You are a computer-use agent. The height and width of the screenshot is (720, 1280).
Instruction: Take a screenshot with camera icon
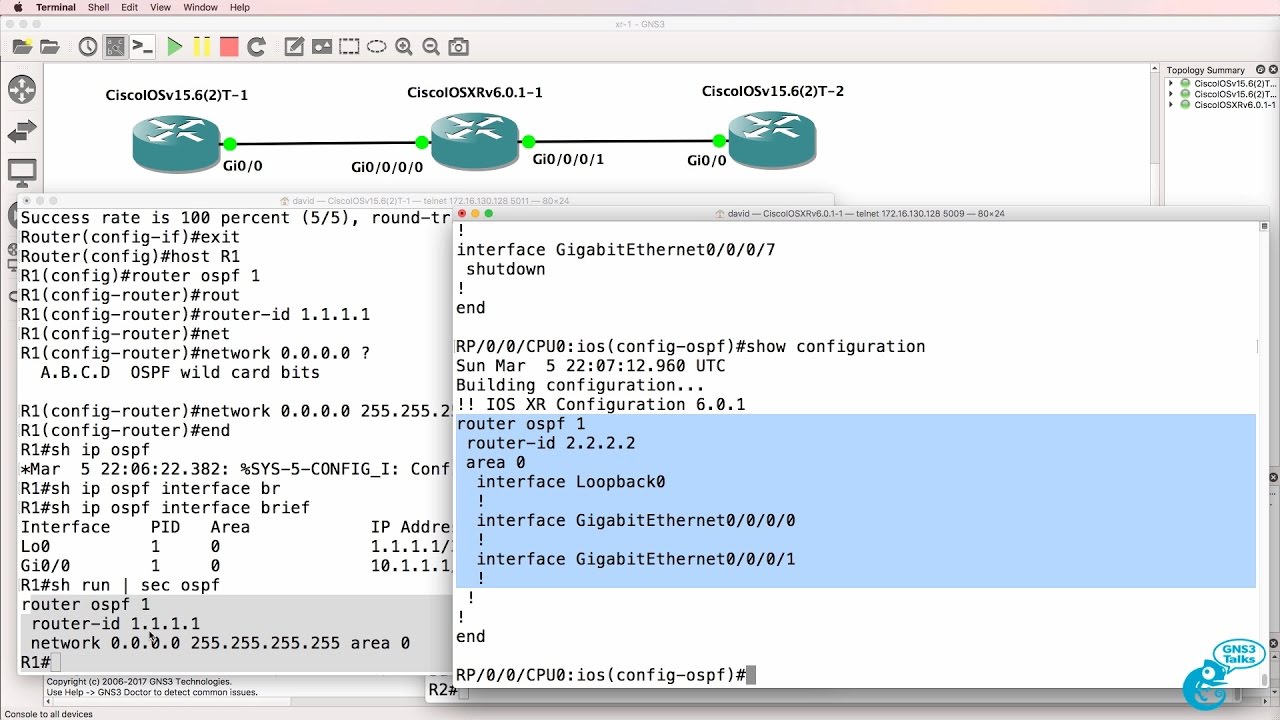pyautogui.click(x=458, y=46)
